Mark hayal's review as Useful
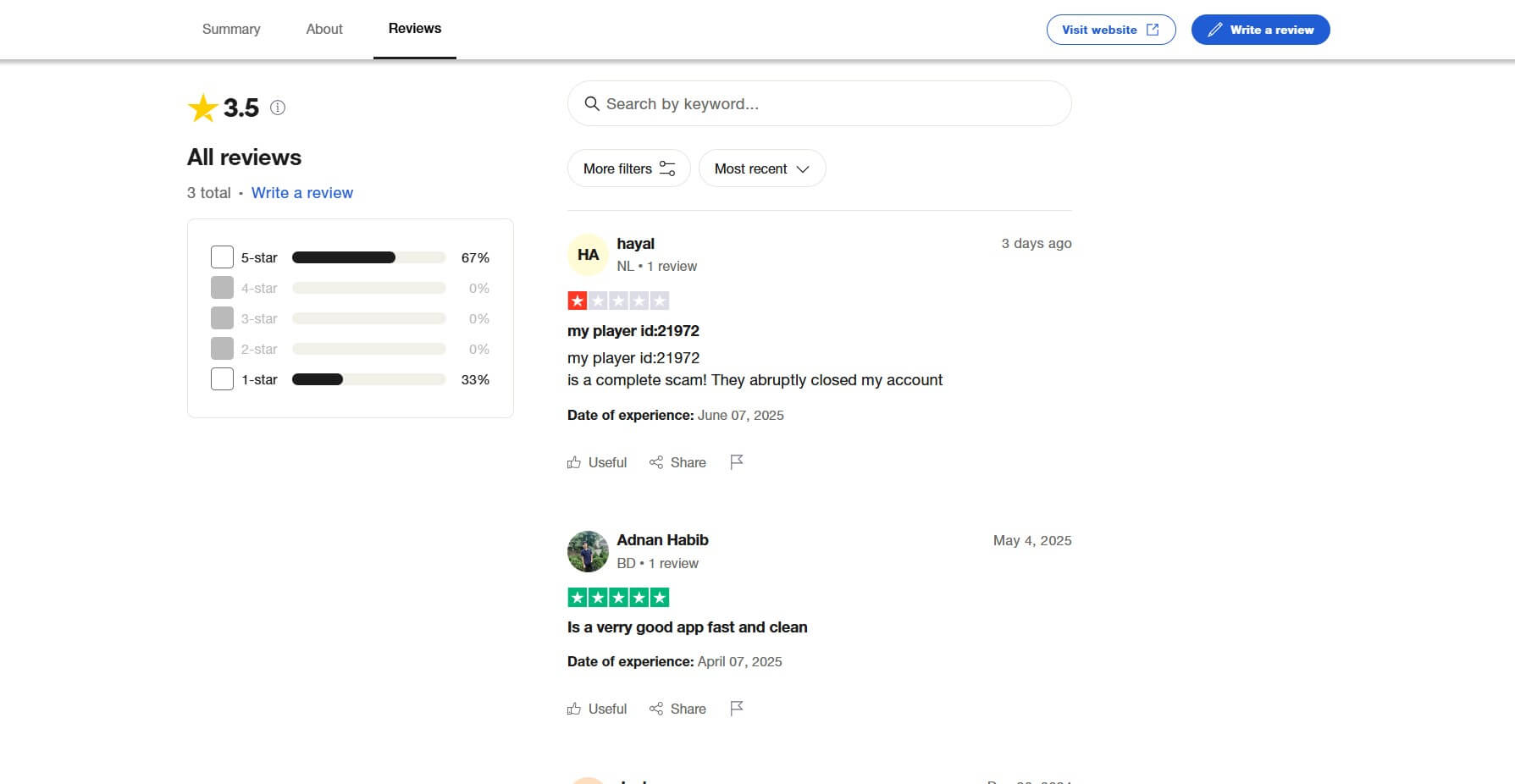The width and height of the screenshot is (1515, 784). coord(596,462)
